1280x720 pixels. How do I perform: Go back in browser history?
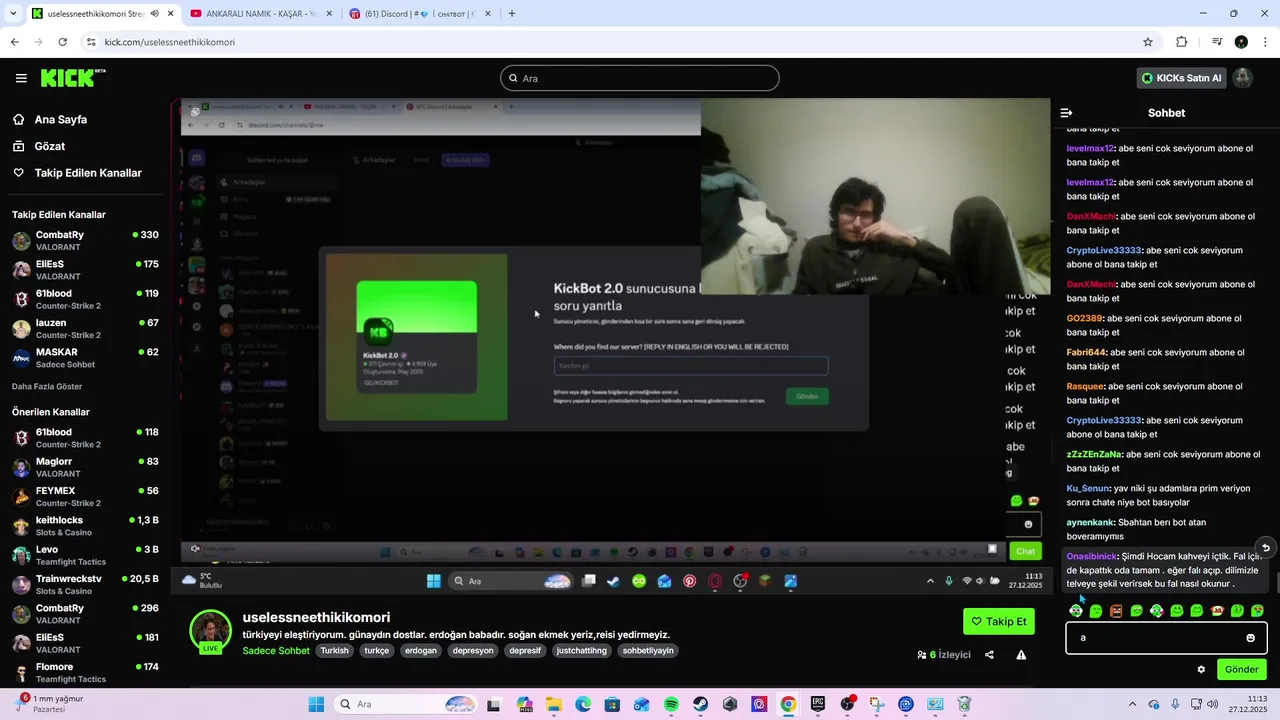(14, 42)
